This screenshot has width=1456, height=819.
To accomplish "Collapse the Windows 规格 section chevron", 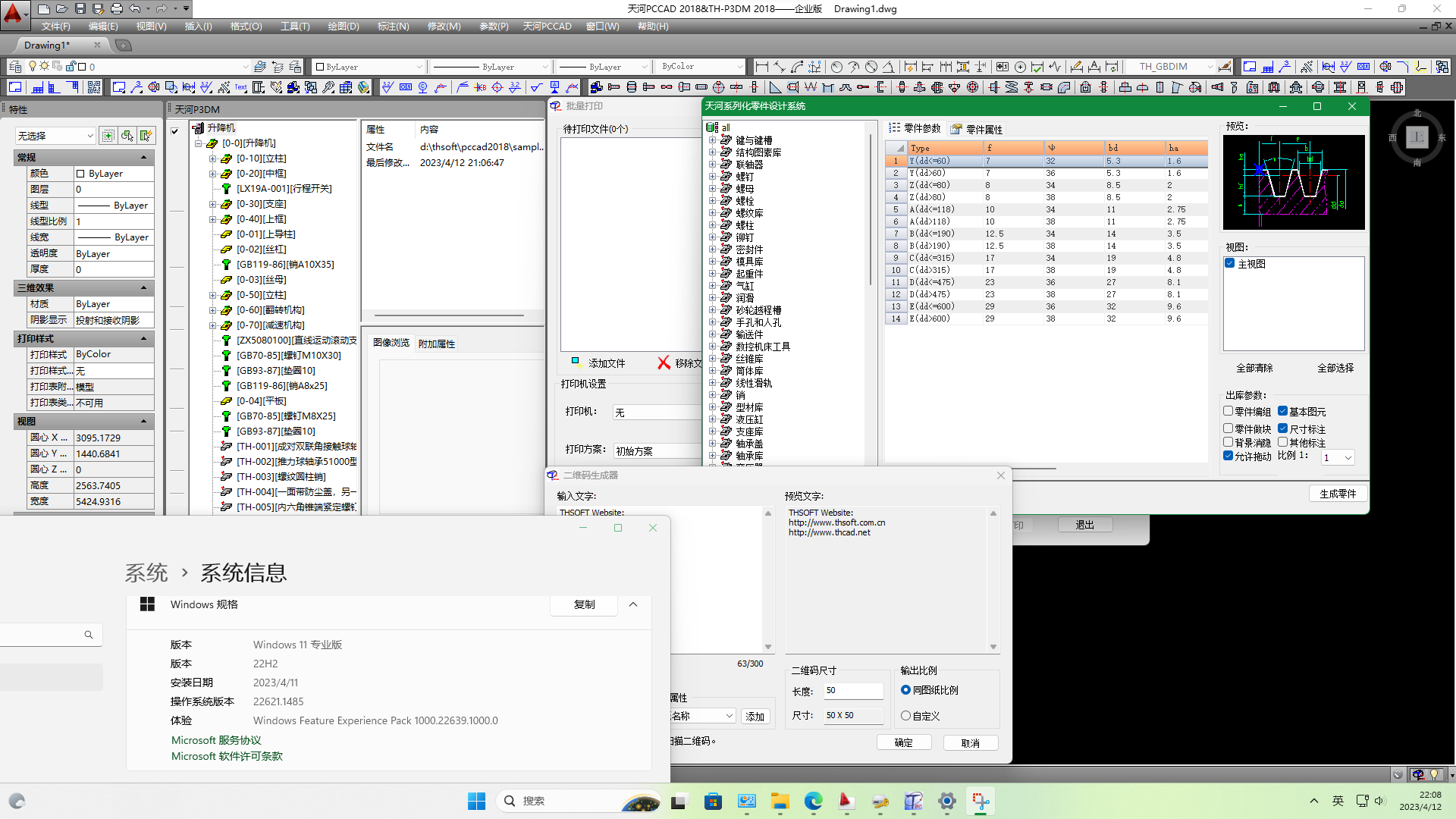I will 633,604.
